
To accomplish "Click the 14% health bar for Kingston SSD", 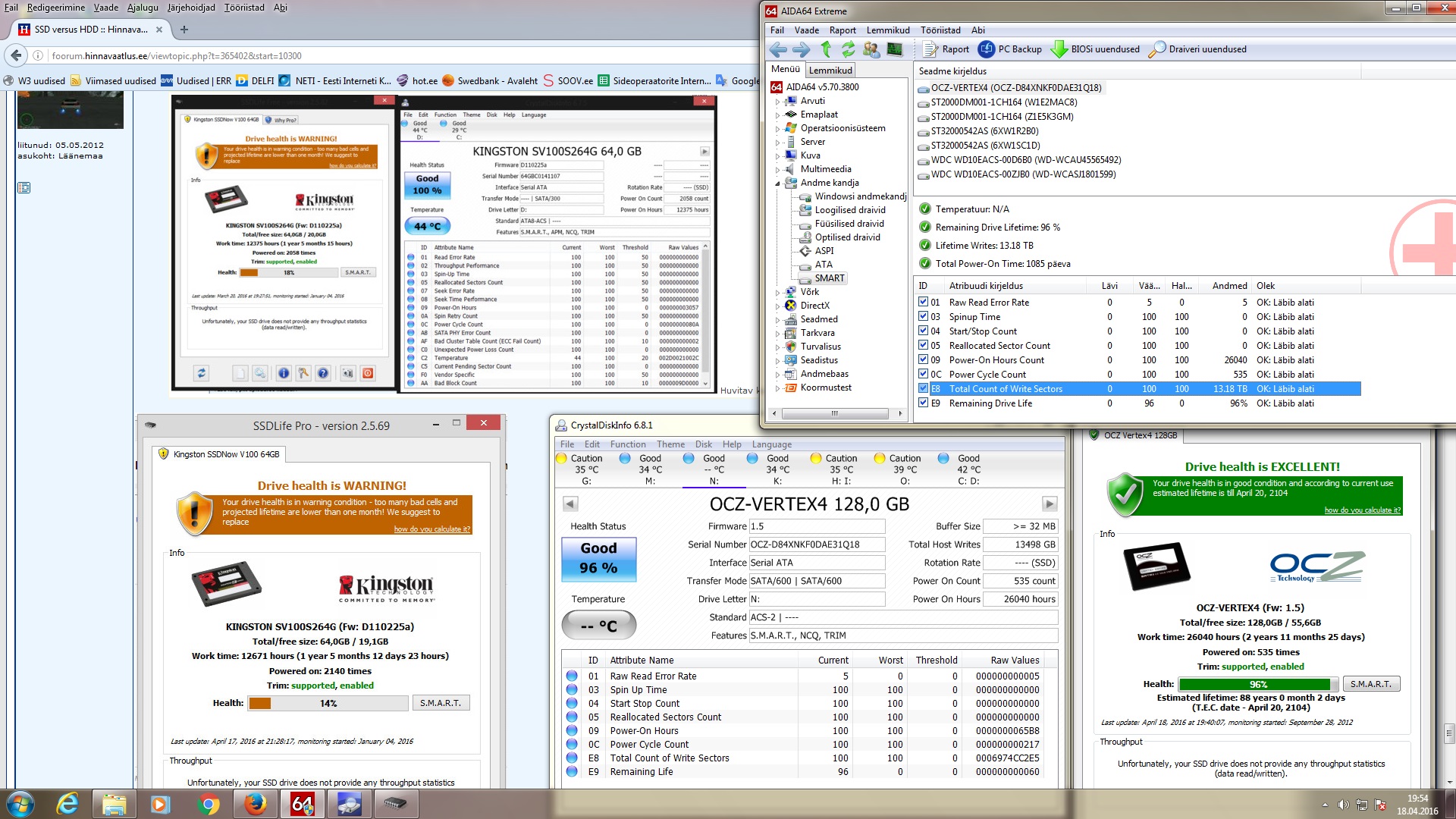I will [328, 703].
